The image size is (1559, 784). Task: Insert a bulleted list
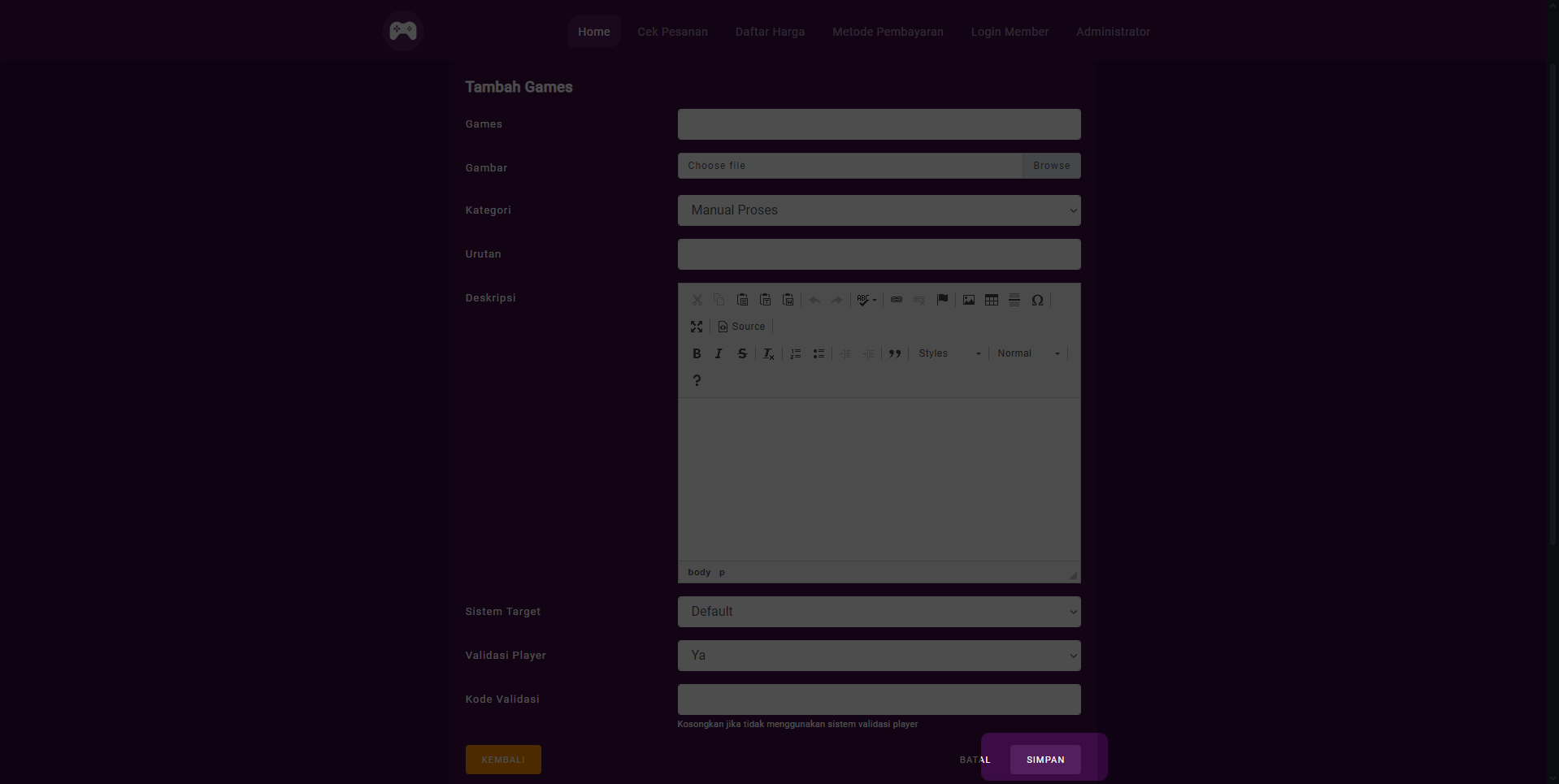819,353
